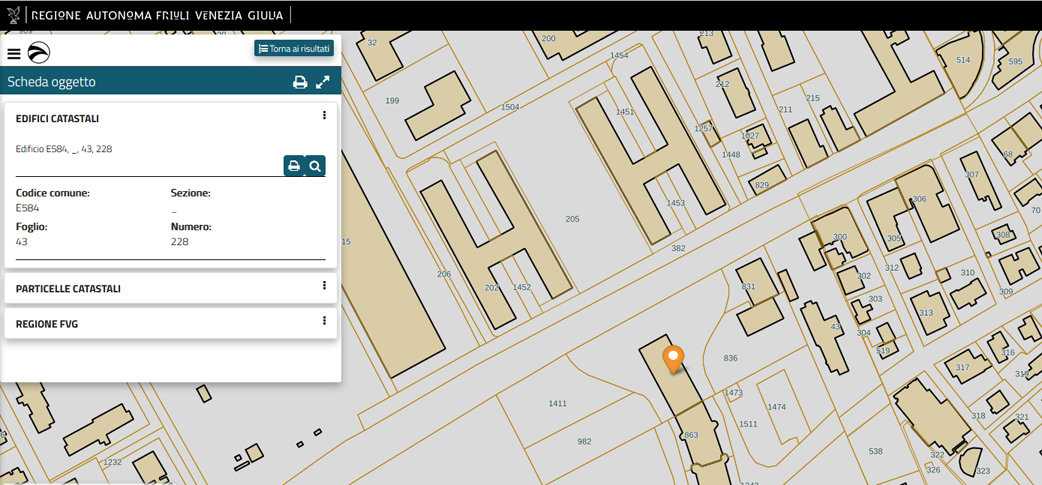
Task: Select parcel 836 on the map
Action: point(730,358)
